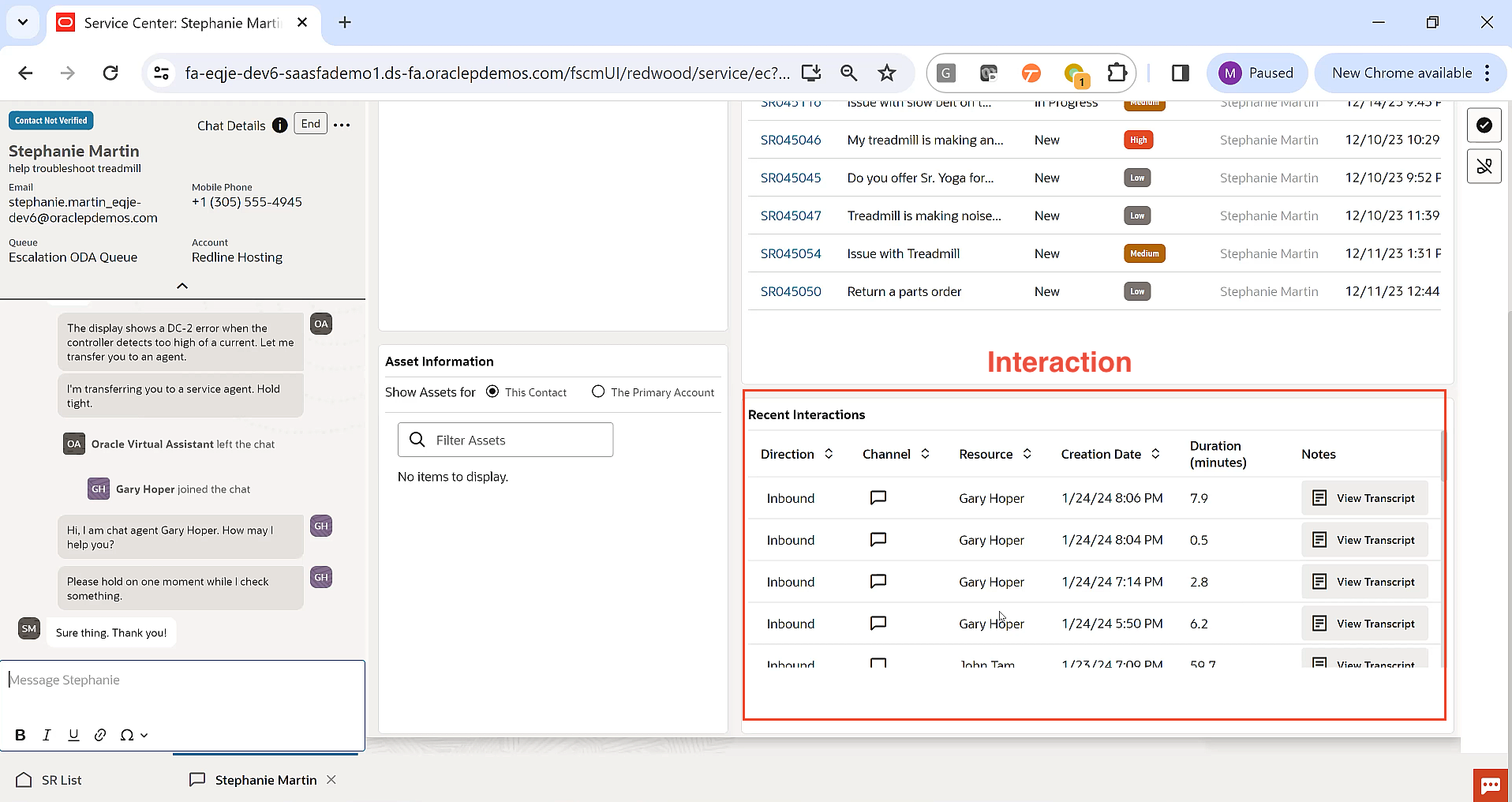Click End to finish the chat
Image resolution: width=1512 pixels, height=802 pixels.
coord(310,123)
